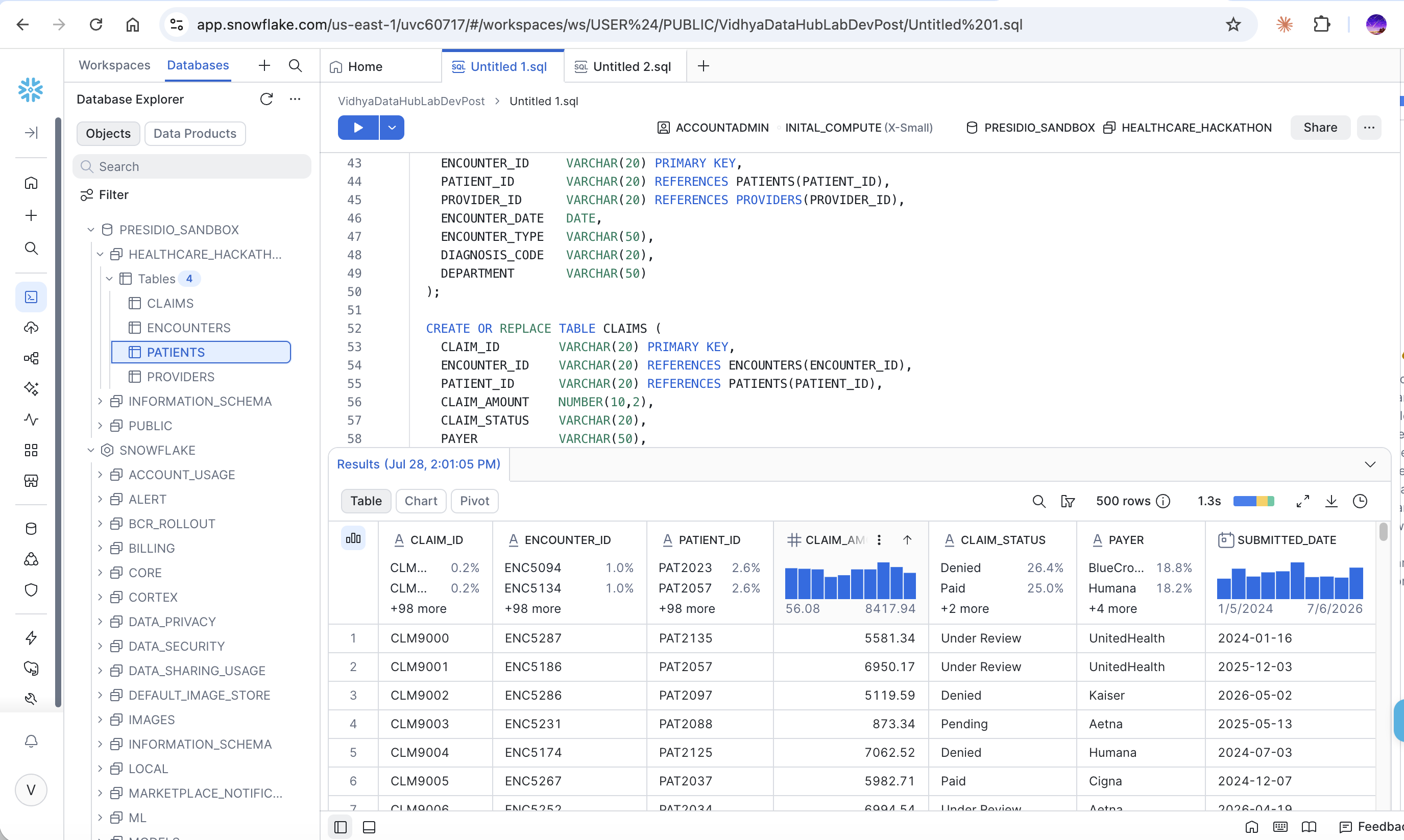1404x840 pixels.
Task: Open the Ingestion cloud upload icon in left rail
Action: [31, 328]
